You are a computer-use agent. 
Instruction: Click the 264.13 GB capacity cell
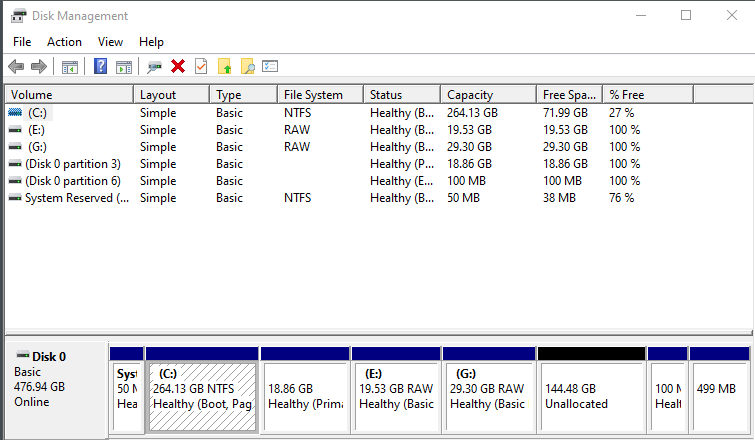[472, 113]
